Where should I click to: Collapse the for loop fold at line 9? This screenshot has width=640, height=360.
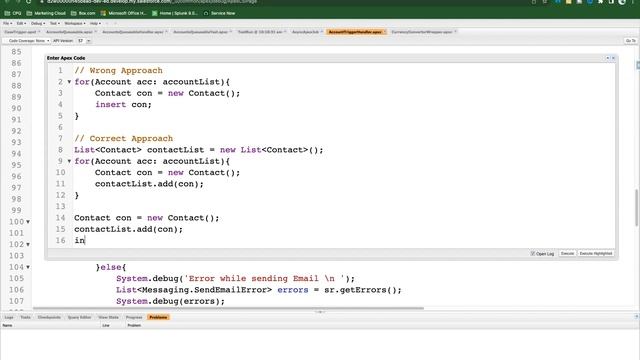point(69,161)
